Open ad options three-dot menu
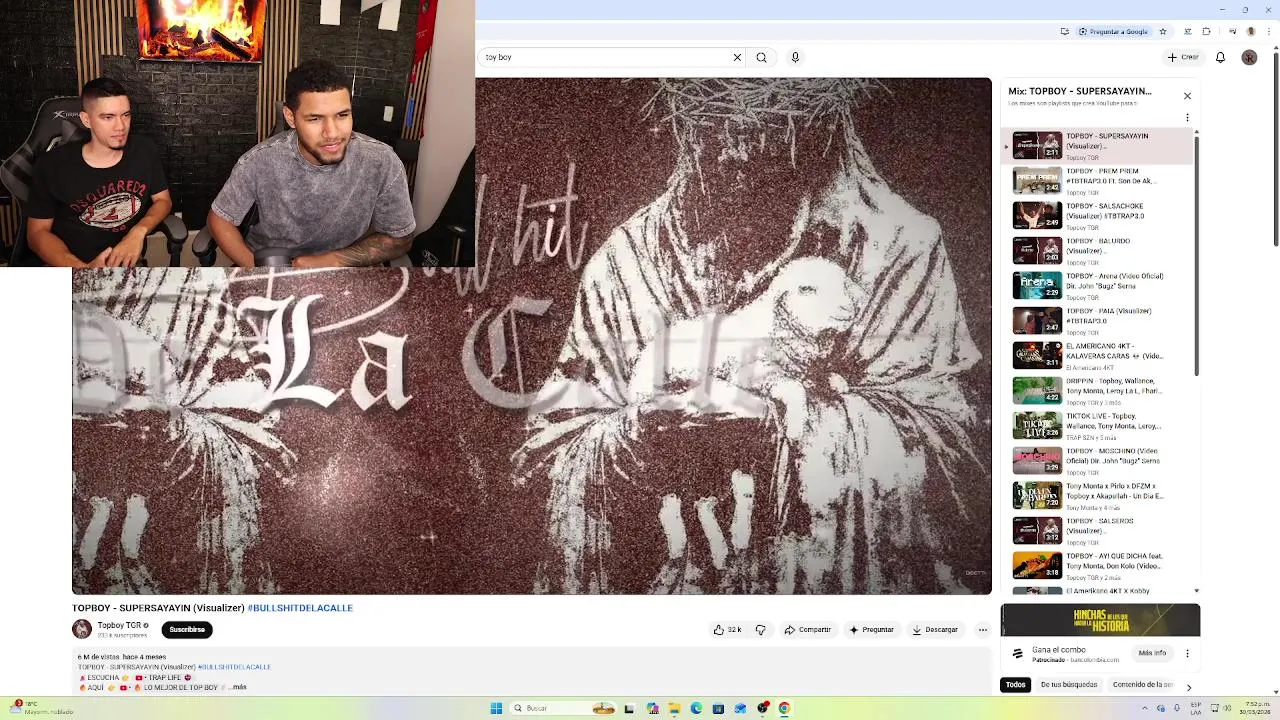Viewport: 1280px width, 720px height. (1187, 653)
